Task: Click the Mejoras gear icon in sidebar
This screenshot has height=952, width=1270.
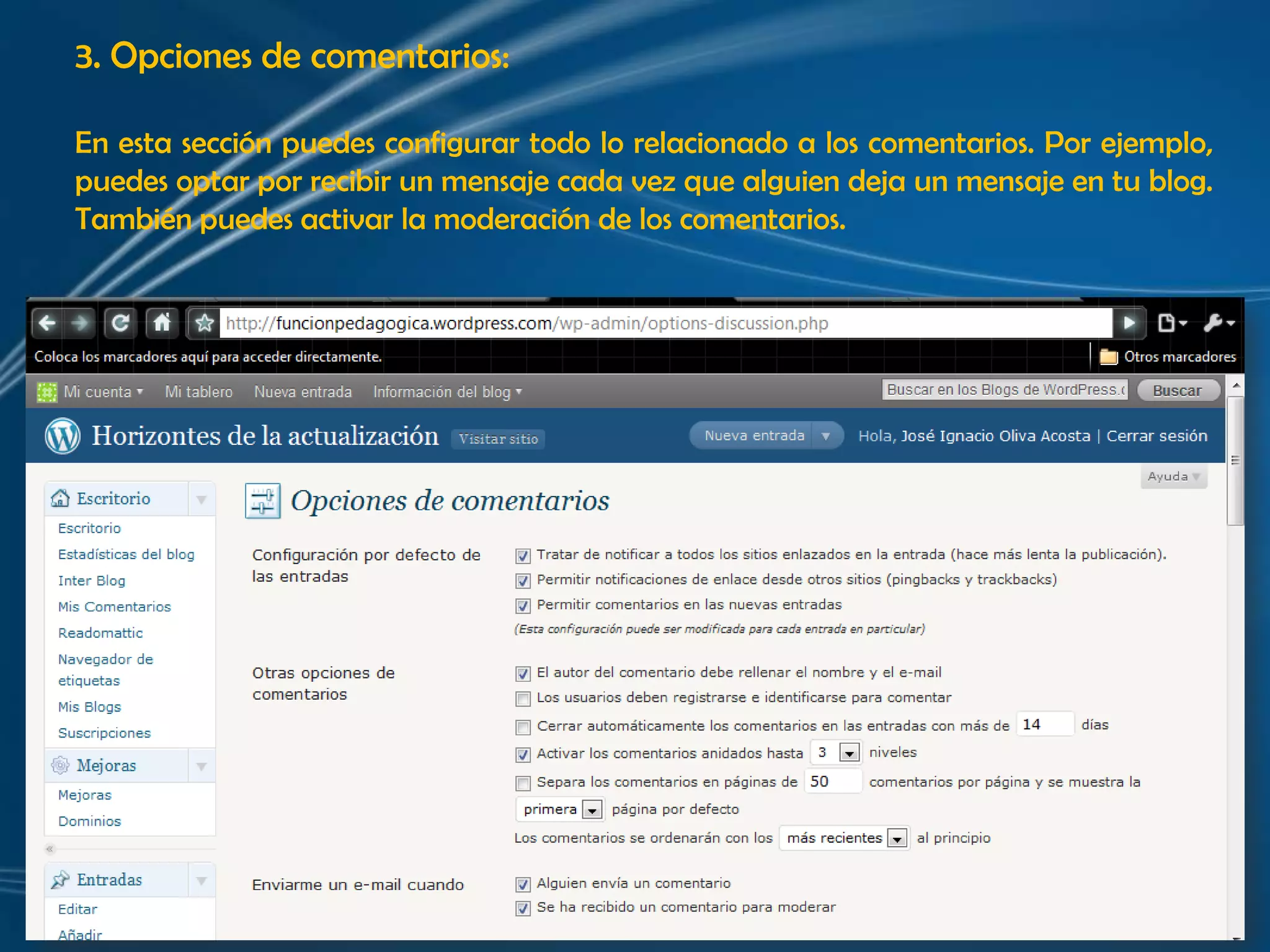Action: pyautogui.click(x=60, y=765)
